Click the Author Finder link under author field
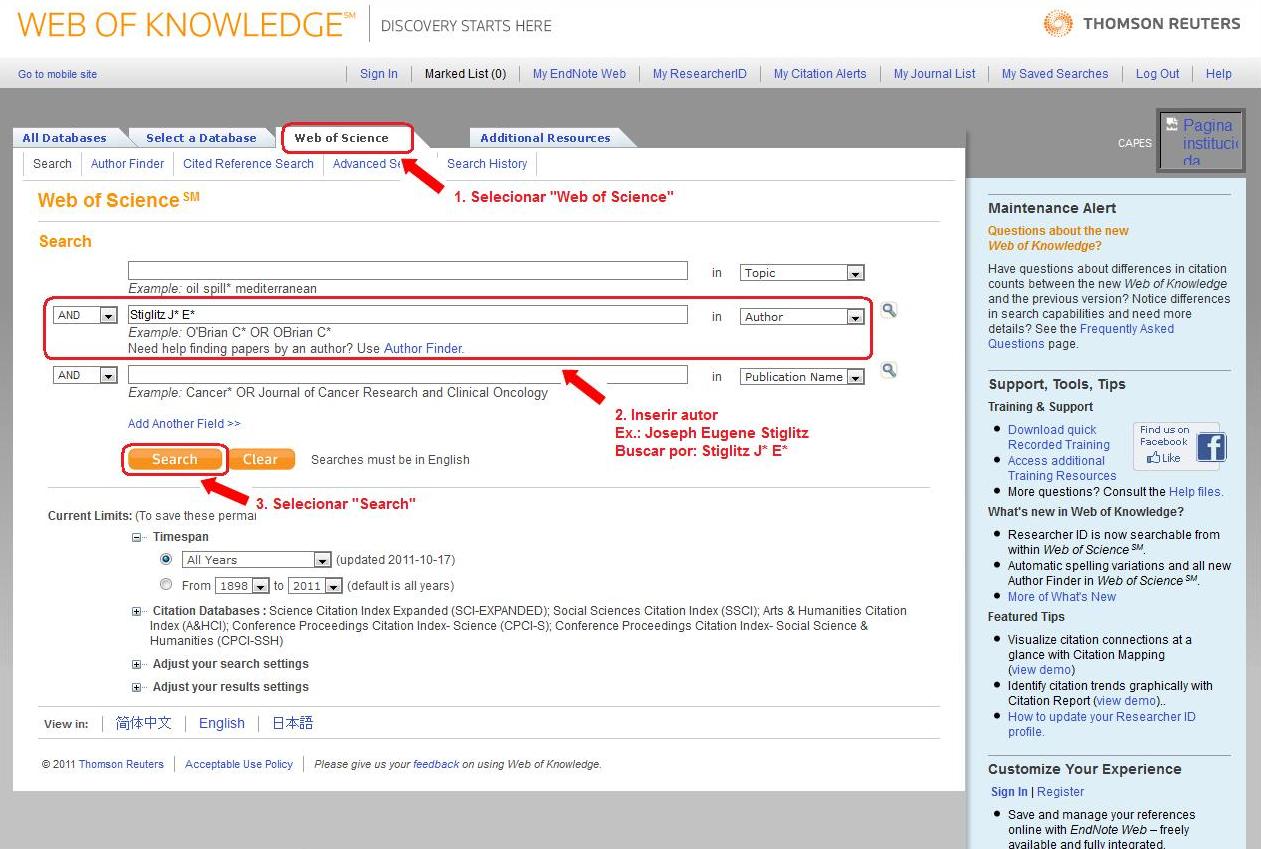 click(423, 349)
